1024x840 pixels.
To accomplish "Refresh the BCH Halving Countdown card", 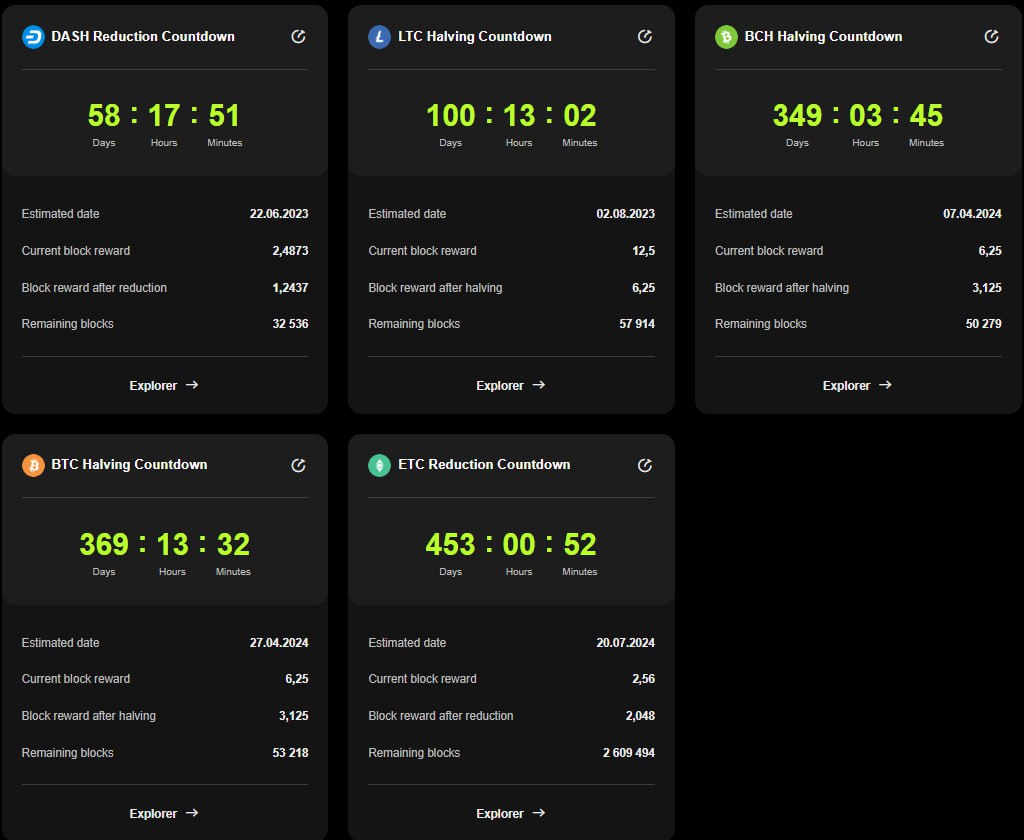I will [x=991, y=37].
